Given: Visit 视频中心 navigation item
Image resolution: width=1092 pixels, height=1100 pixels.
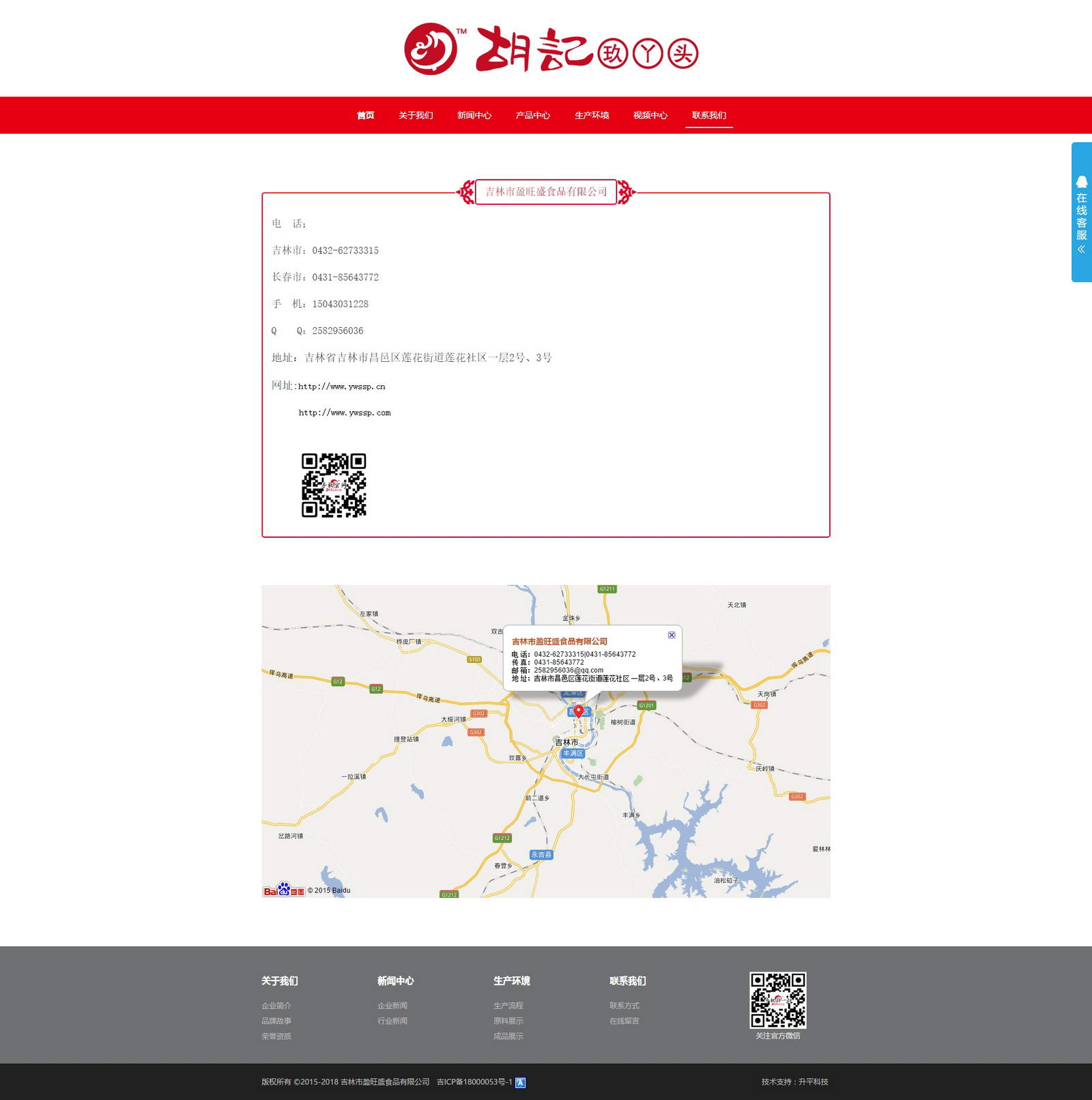Looking at the screenshot, I should (650, 115).
